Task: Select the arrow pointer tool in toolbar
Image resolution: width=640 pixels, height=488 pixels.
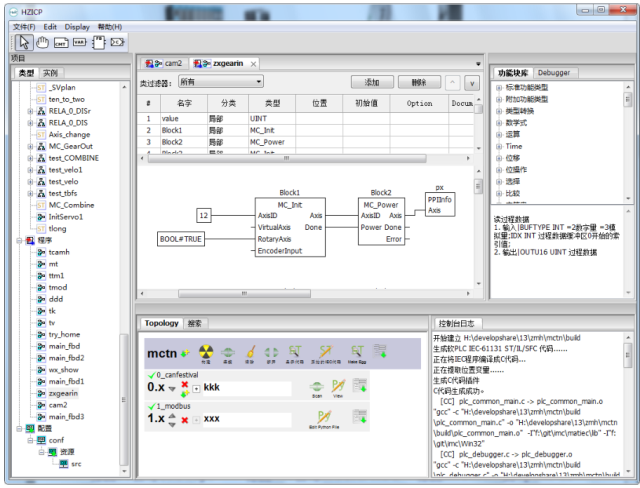Action: (x=24, y=42)
